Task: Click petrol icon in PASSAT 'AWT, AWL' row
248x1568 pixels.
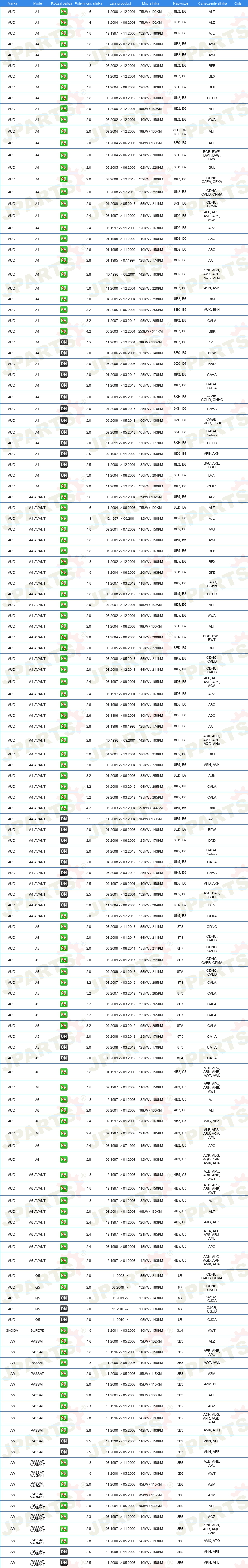Action: click(63, 1363)
